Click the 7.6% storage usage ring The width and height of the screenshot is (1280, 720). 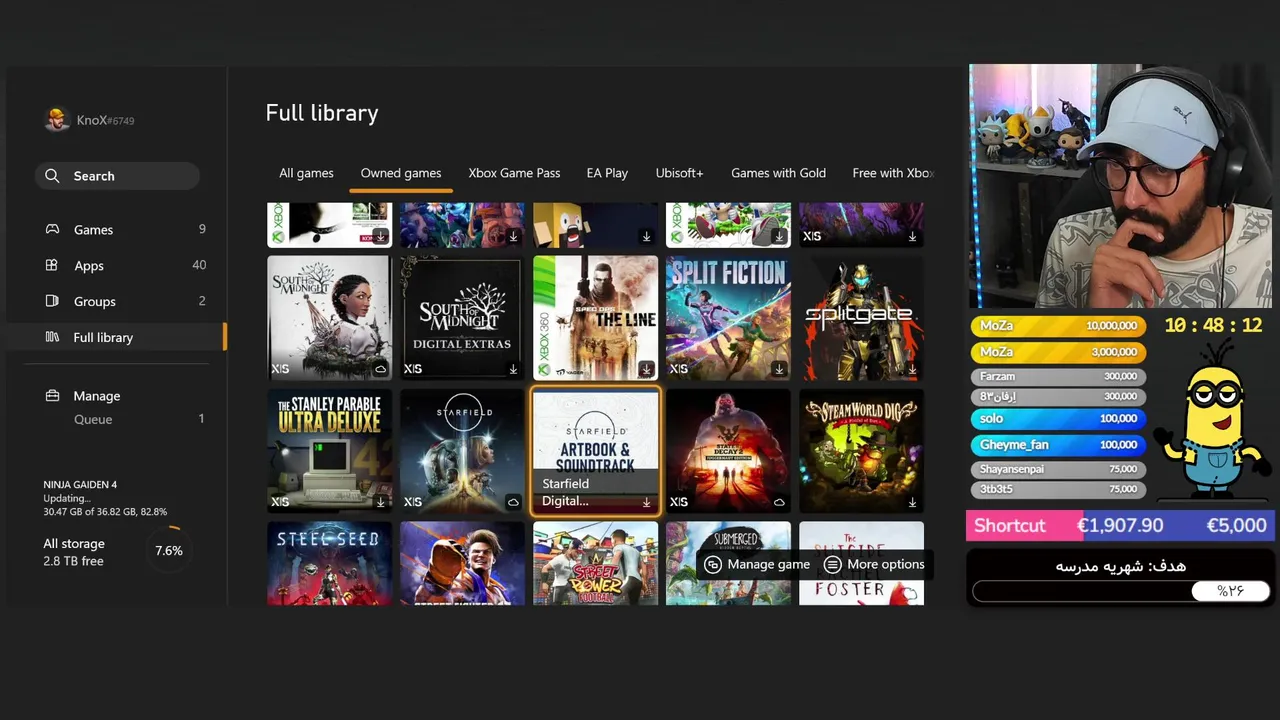click(169, 551)
